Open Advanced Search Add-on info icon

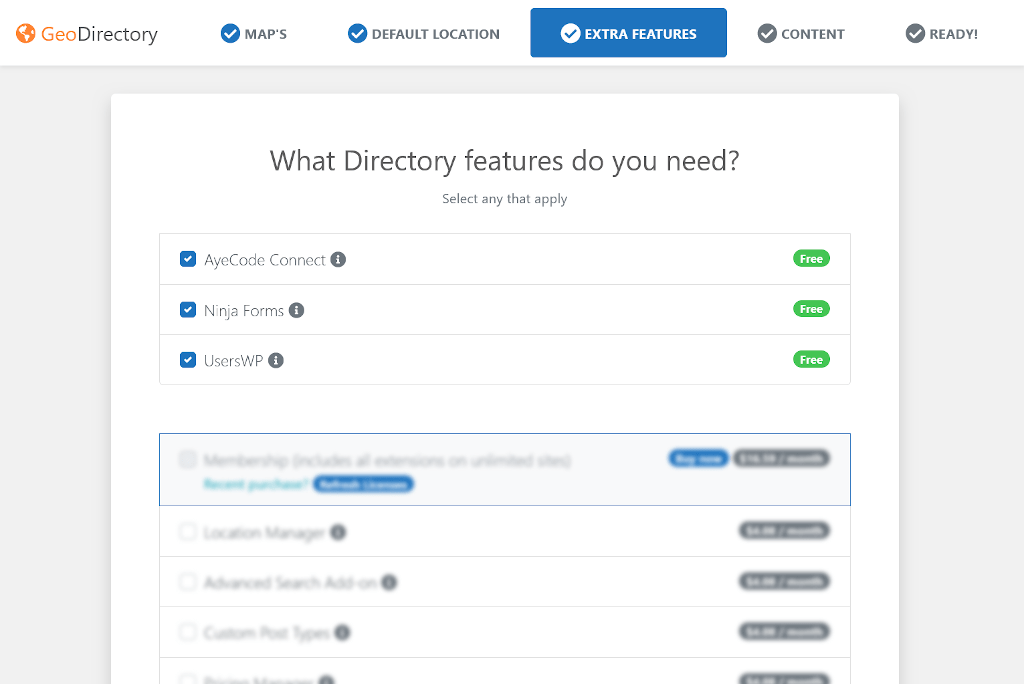(x=389, y=583)
